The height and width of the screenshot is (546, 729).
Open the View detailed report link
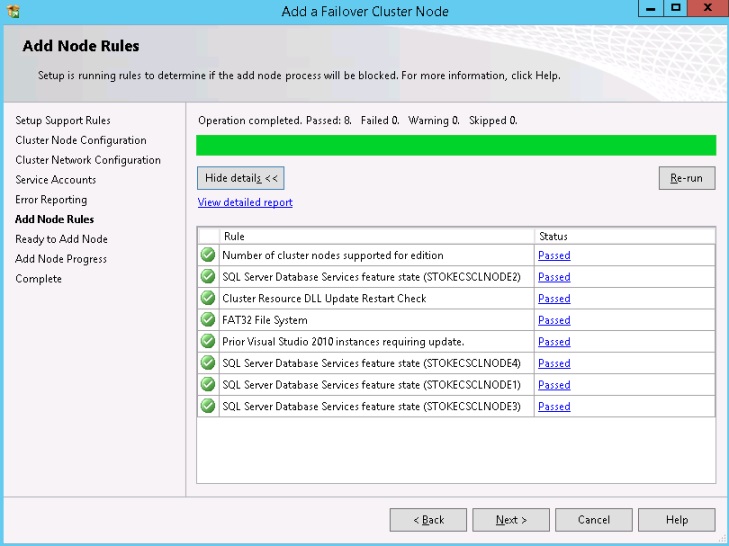[x=245, y=202]
